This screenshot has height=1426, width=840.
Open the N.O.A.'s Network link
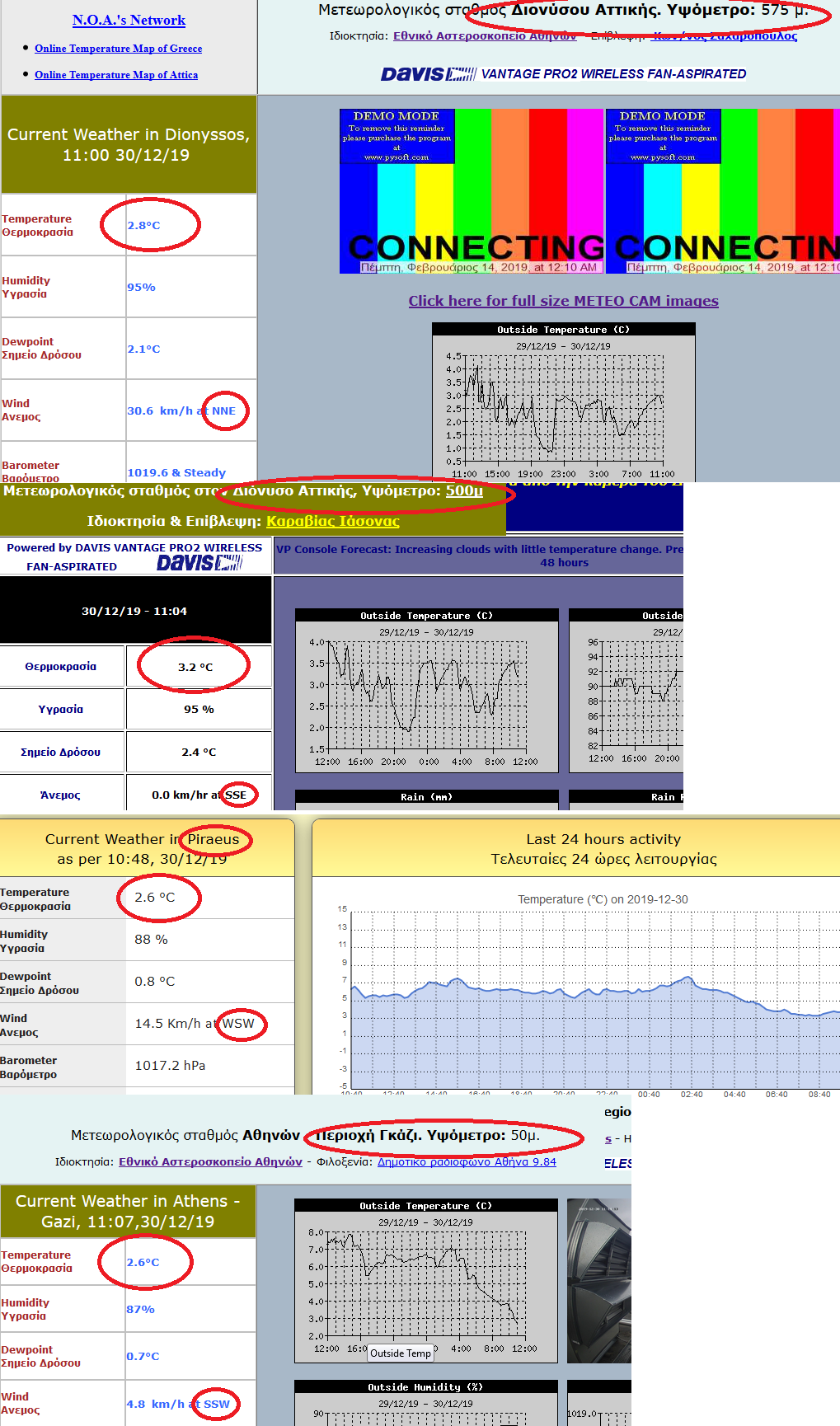click(x=129, y=21)
